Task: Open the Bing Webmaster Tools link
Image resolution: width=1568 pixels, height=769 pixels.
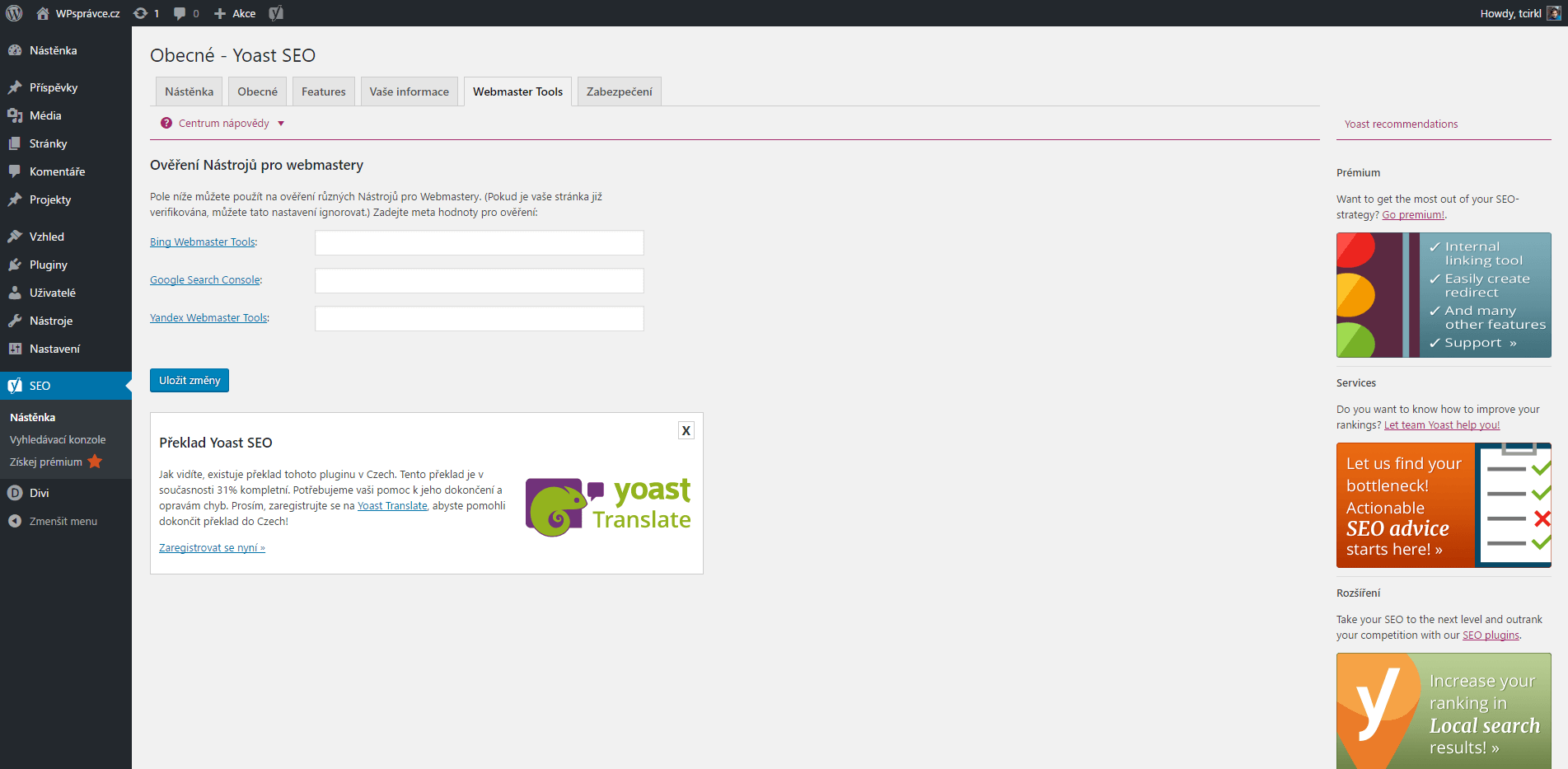Action: click(203, 242)
